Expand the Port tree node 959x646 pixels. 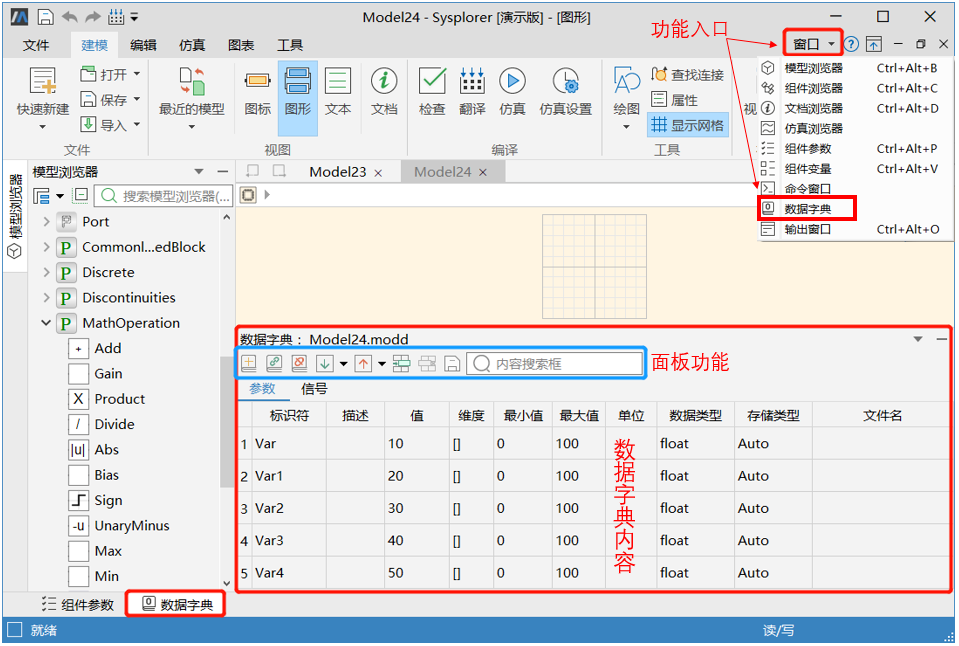(46, 221)
